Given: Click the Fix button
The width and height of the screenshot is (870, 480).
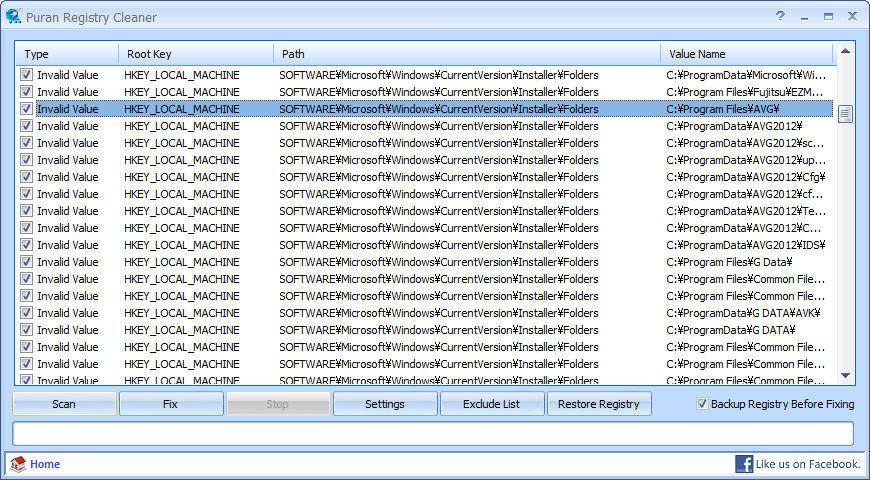Looking at the screenshot, I should 171,404.
